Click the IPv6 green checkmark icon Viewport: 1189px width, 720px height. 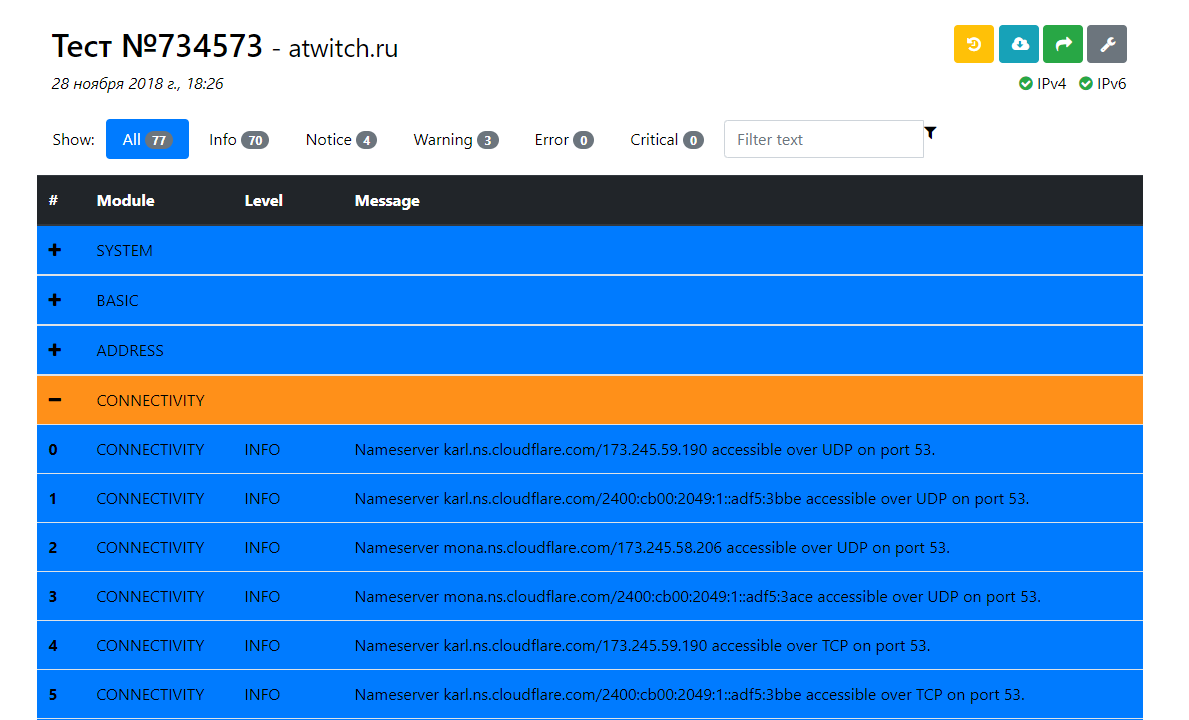(1085, 84)
